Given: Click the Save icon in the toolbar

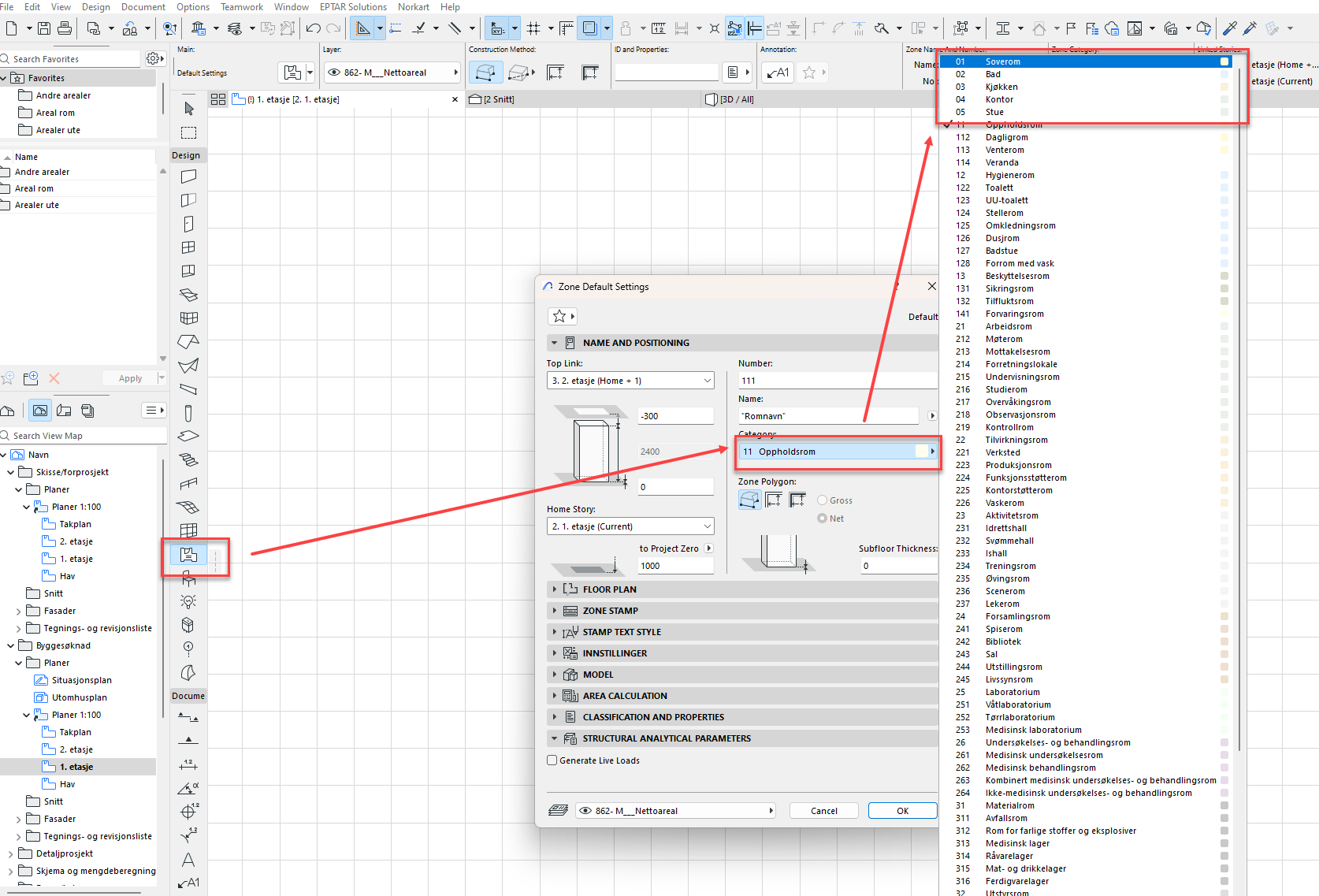Looking at the screenshot, I should [44, 28].
